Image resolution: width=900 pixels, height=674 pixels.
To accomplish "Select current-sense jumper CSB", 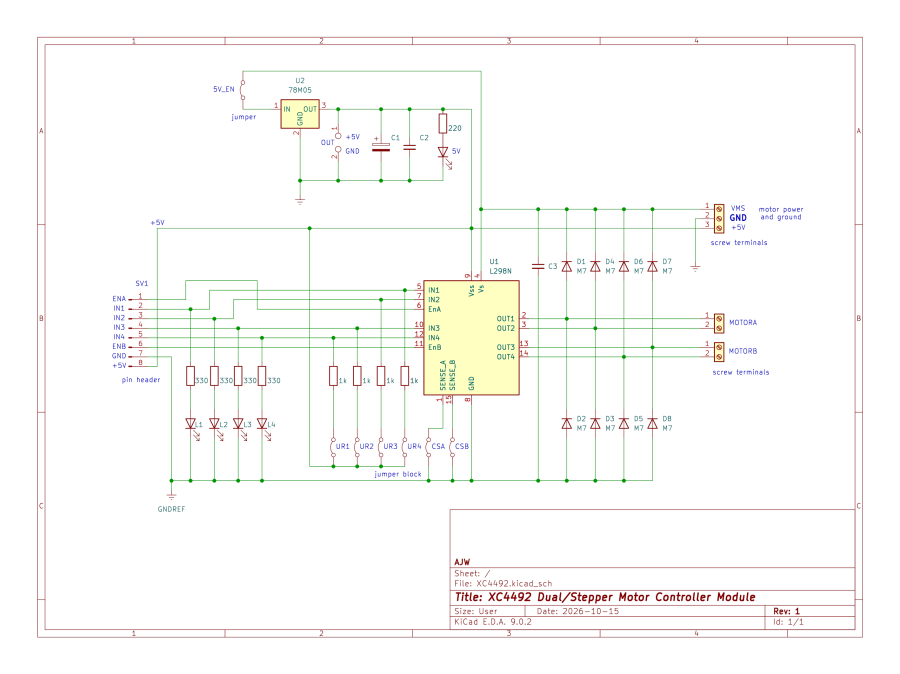I will click(452, 447).
